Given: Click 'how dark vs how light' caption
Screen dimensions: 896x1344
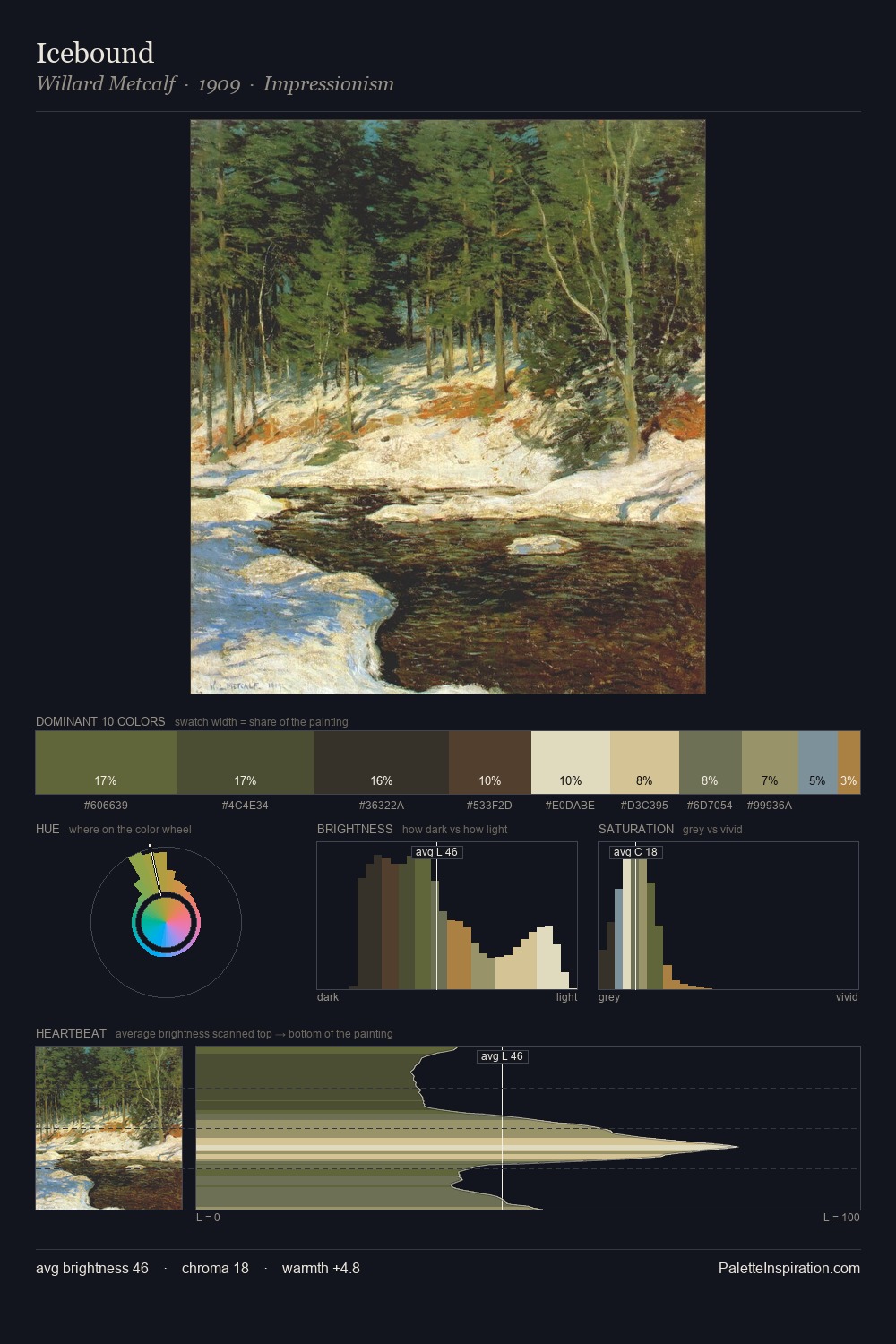Looking at the screenshot, I should [455, 830].
